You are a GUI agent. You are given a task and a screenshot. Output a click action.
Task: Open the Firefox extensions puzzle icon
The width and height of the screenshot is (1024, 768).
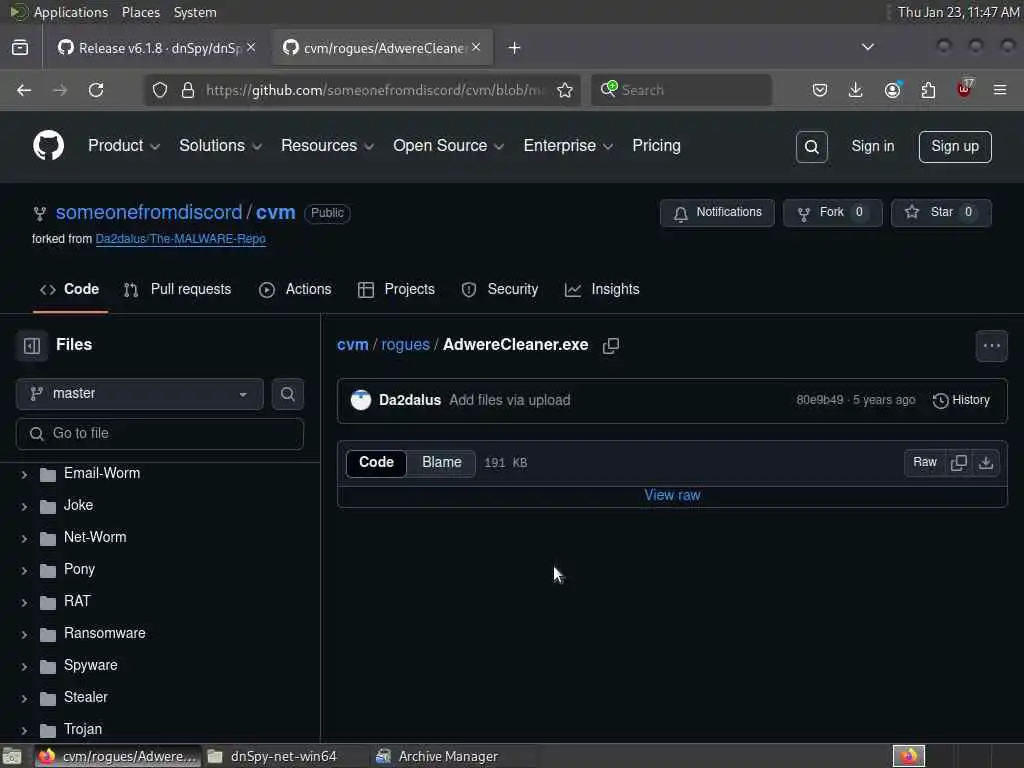click(x=928, y=90)
